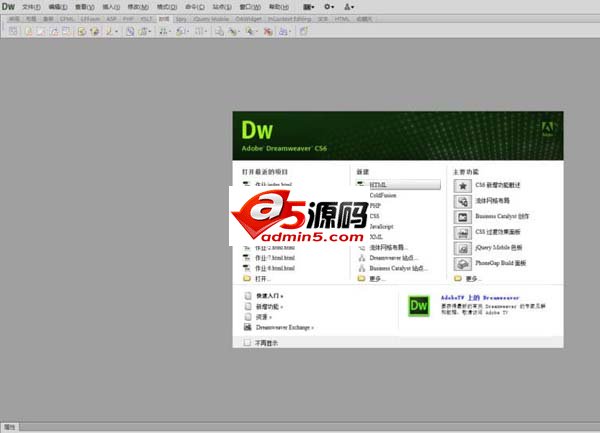Open the 修改(M) menu
This screenshot has height=433, width=600.
138,7
